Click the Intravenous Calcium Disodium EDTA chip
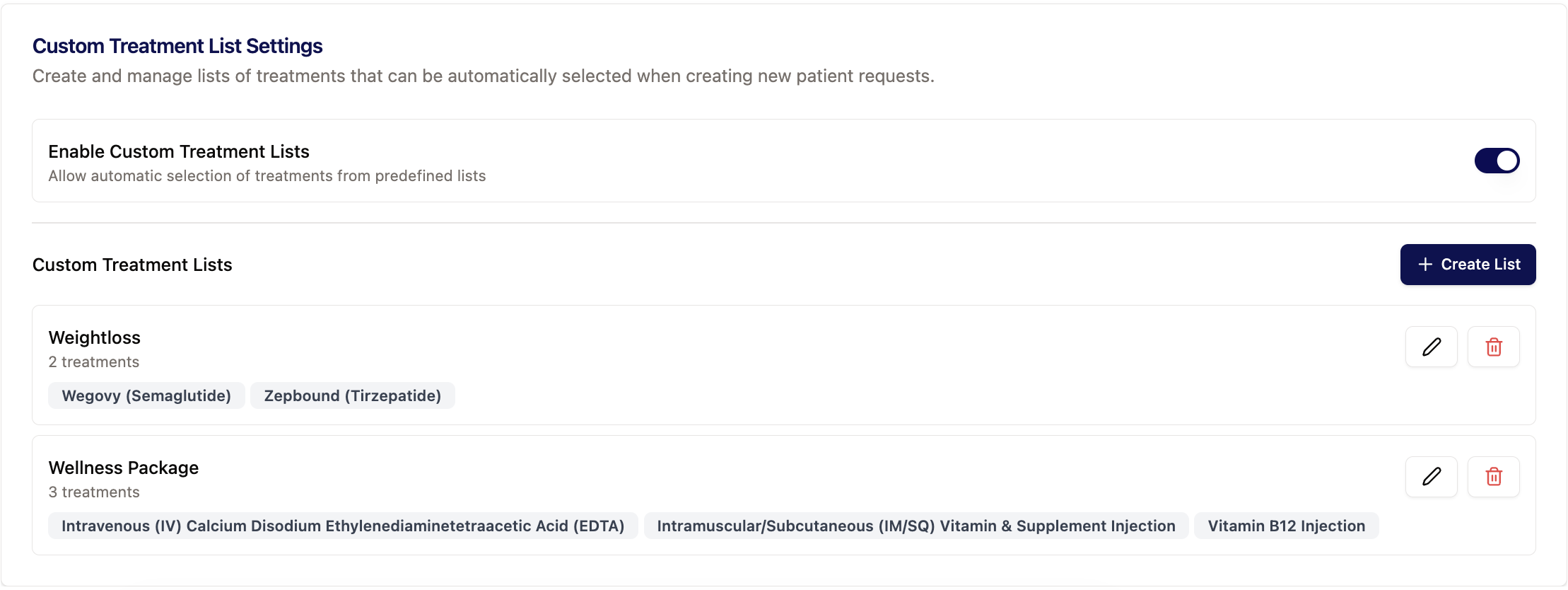Screen dimensions: 1568x590 pyautogui.click(x=343, y=526)
